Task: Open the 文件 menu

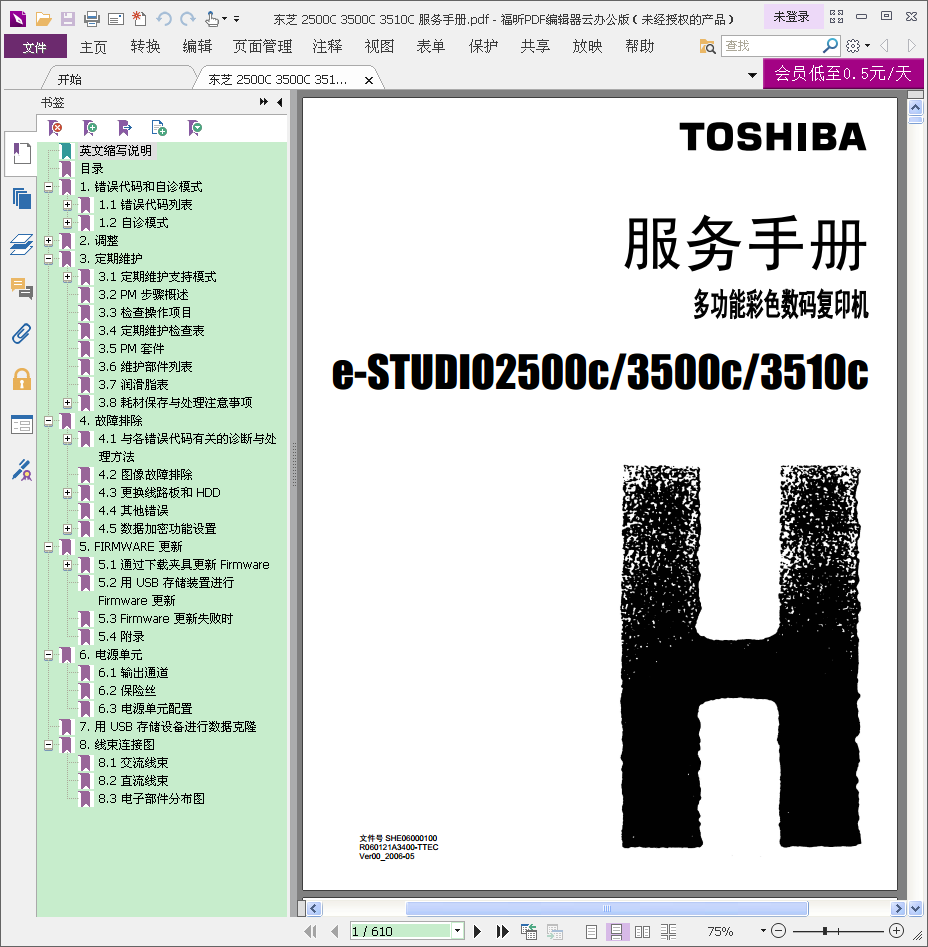Action: point(35,47)
